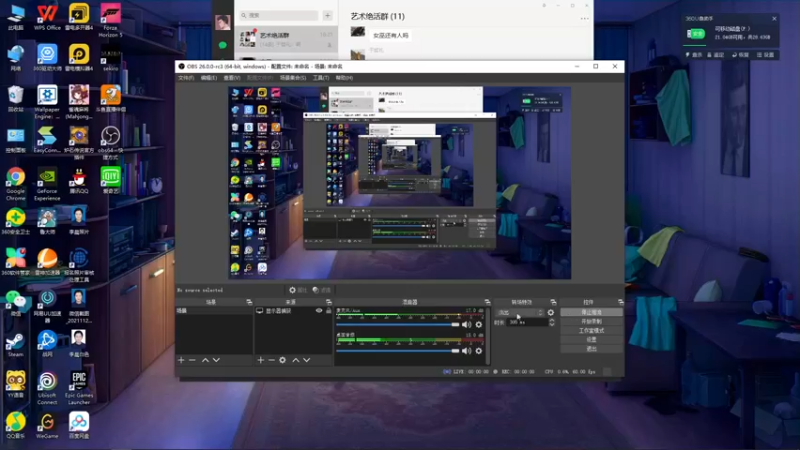The image size is (800, 450).
Task: Open WeGame desktop shortcut
Action: click(47, 426)
